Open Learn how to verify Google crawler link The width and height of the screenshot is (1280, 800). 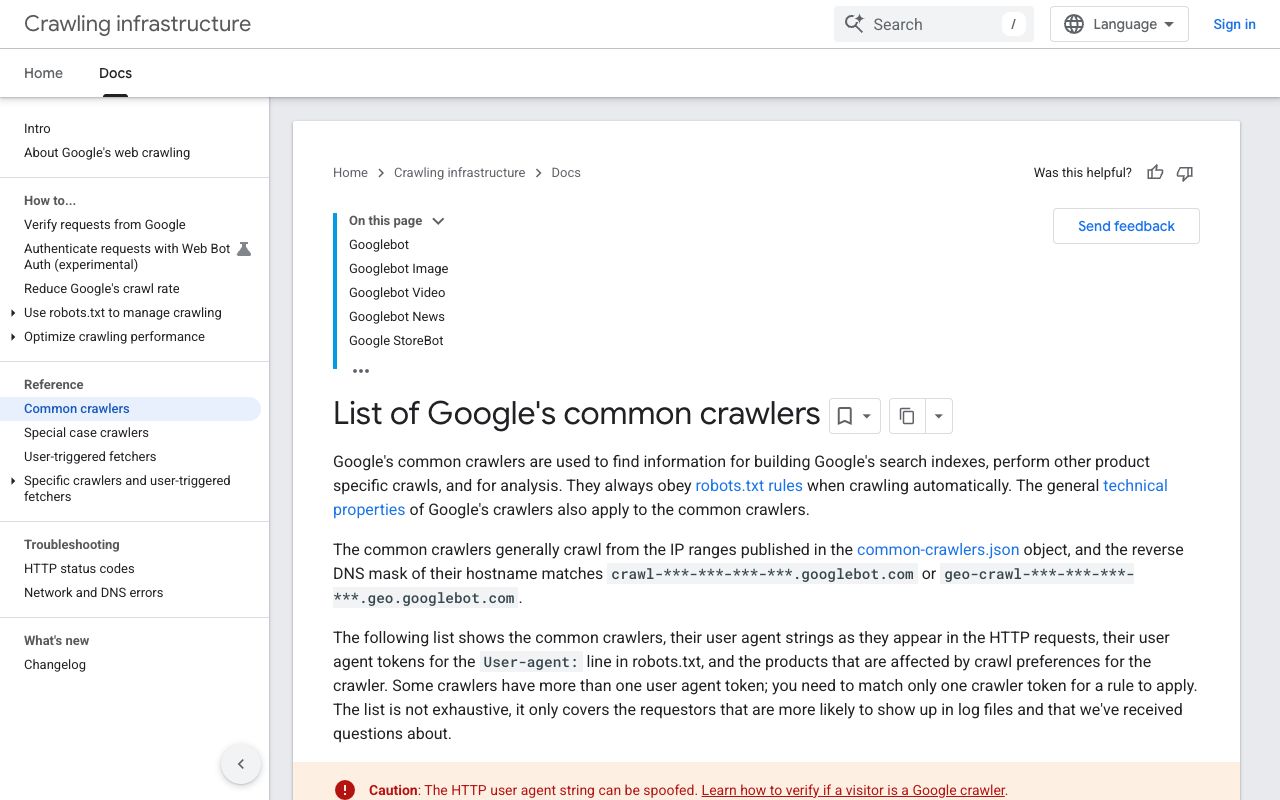coord(854,790)
